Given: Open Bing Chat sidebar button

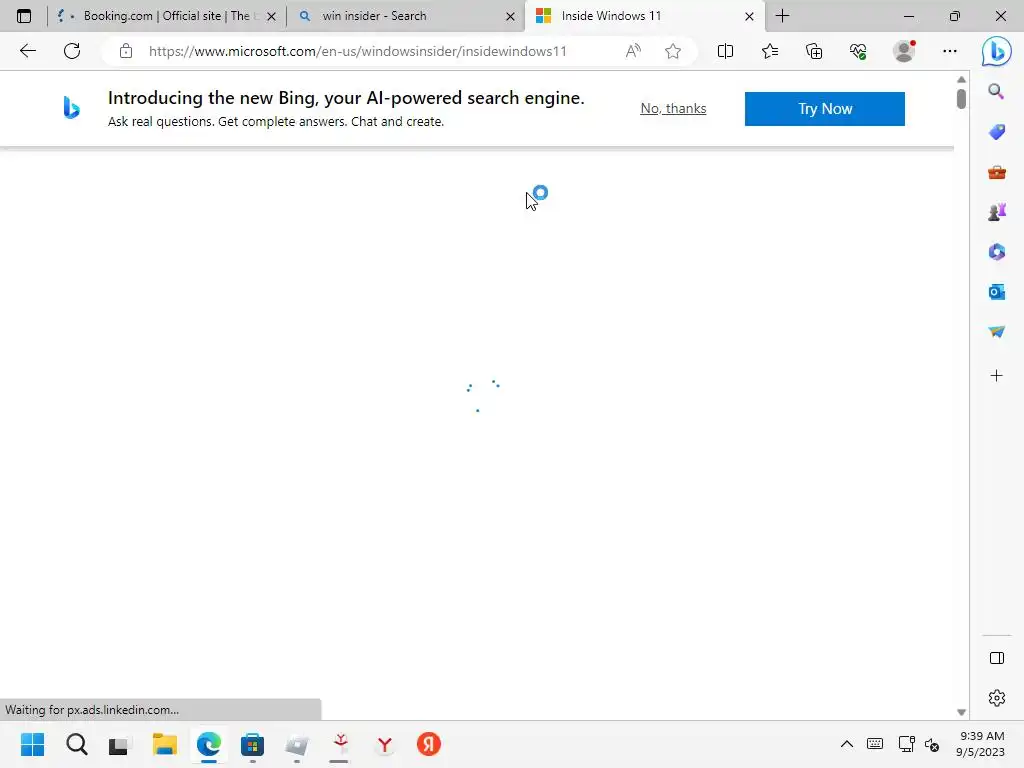Looking at the screenshot, I should click(997, 51).
